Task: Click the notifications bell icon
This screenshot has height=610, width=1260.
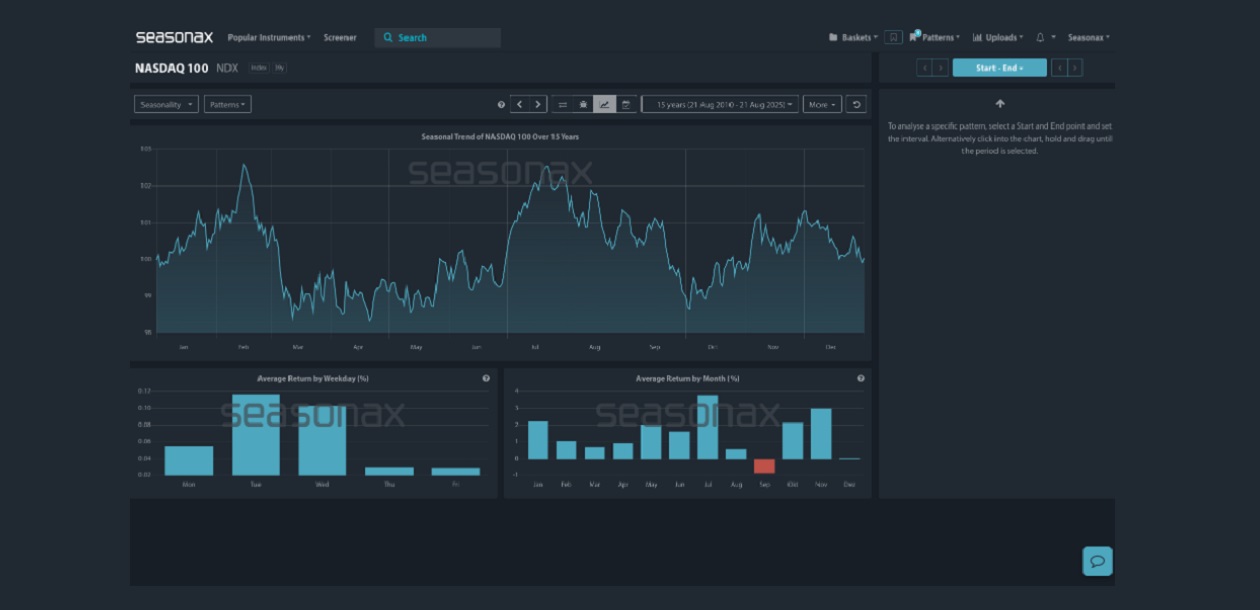Action: (1040, 38)
